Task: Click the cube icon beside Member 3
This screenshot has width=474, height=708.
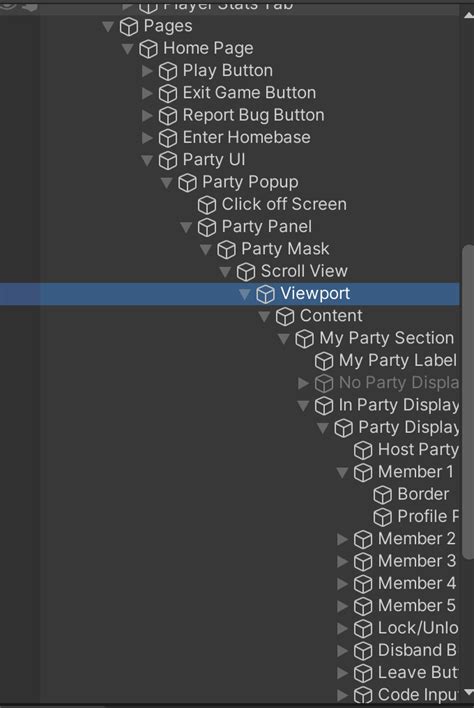Action: point(363,562)
